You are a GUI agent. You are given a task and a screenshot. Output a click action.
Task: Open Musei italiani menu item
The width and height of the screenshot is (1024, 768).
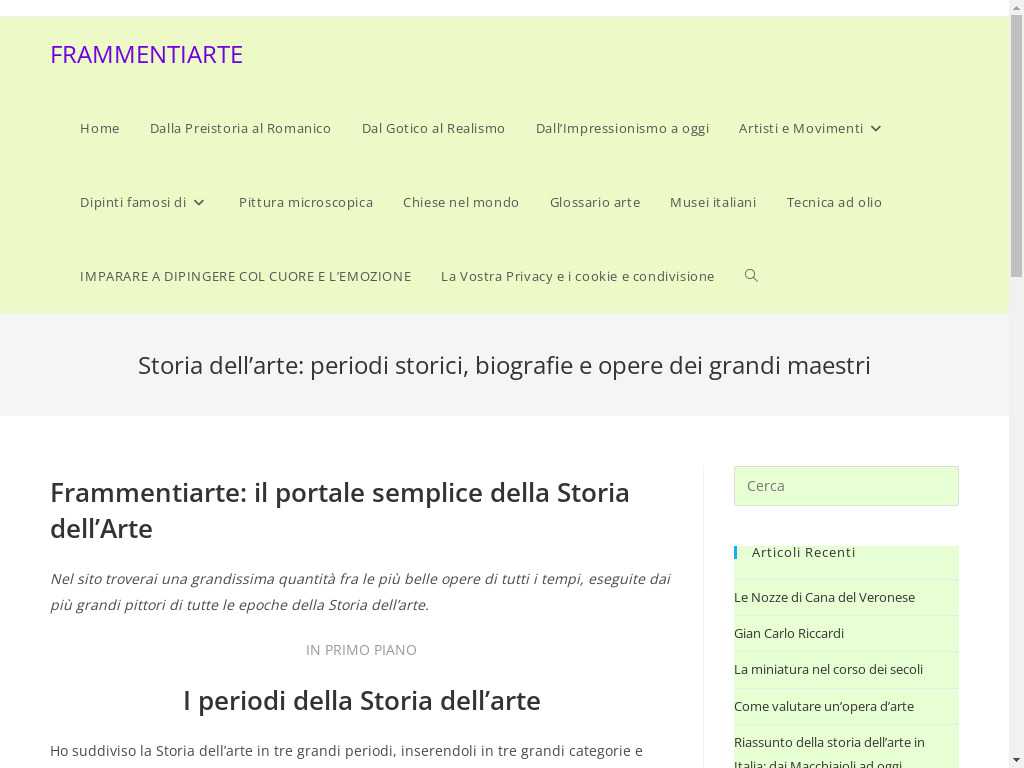pos(713,202)
